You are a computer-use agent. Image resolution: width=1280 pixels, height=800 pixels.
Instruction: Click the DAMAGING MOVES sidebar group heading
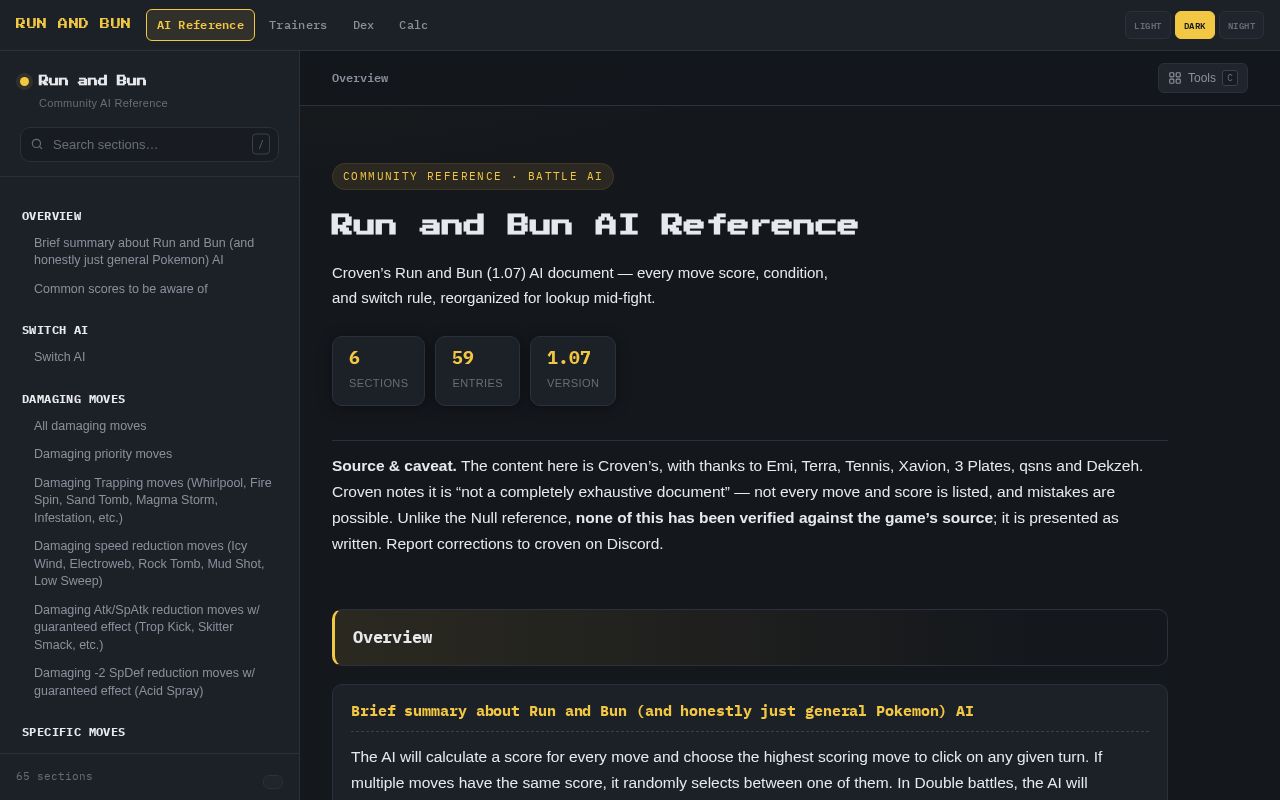click(74, 399)
